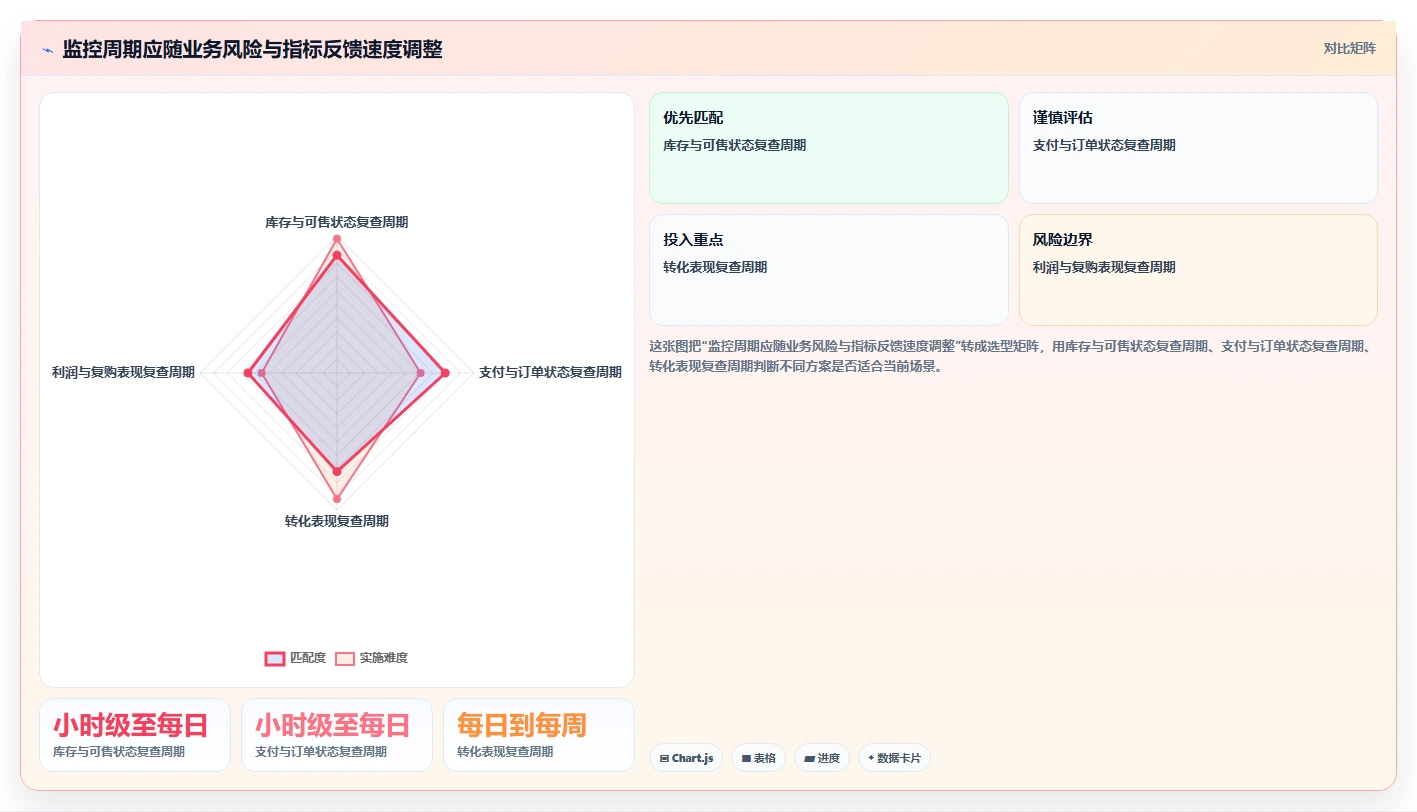
Task: Open the 谨慎评估 matrix card
Action: pos(1198,148)
